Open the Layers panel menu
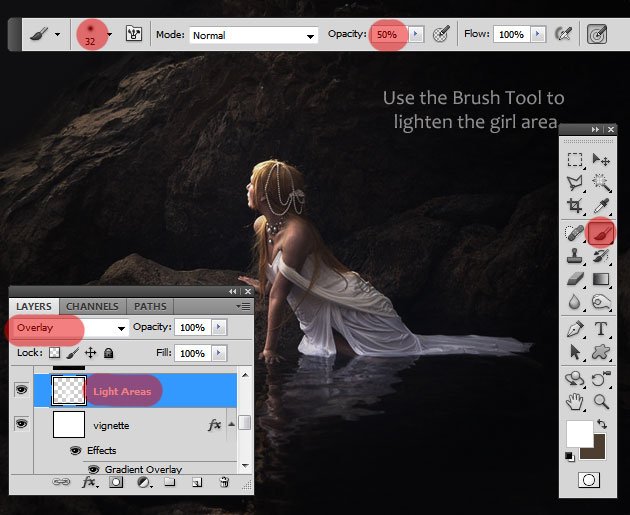The width and height of the screenshot is (630, 515). 243,307
